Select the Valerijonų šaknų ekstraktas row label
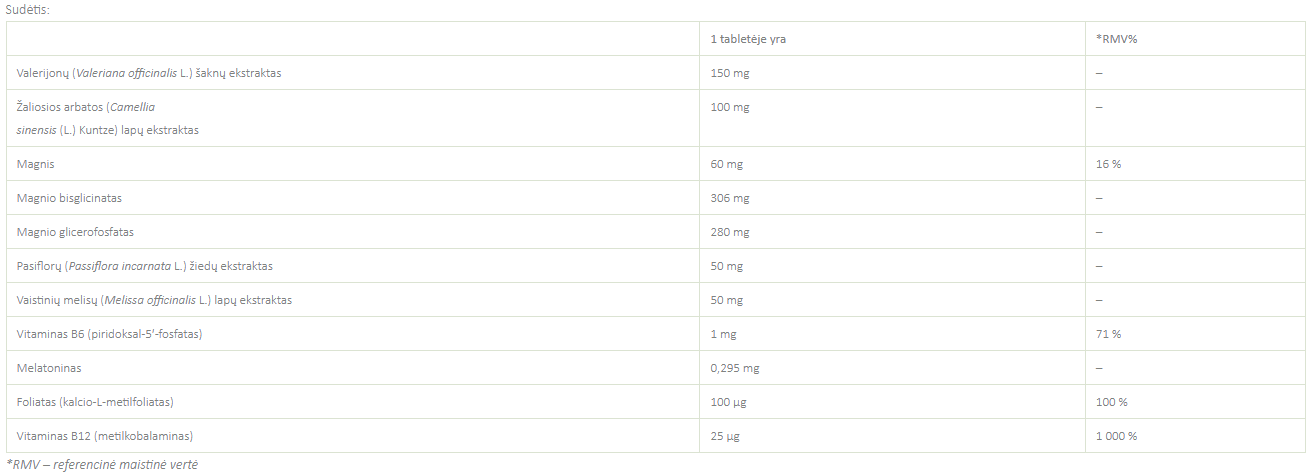The width and height of the screenshot is (1314, 476). tap(149, 73)
